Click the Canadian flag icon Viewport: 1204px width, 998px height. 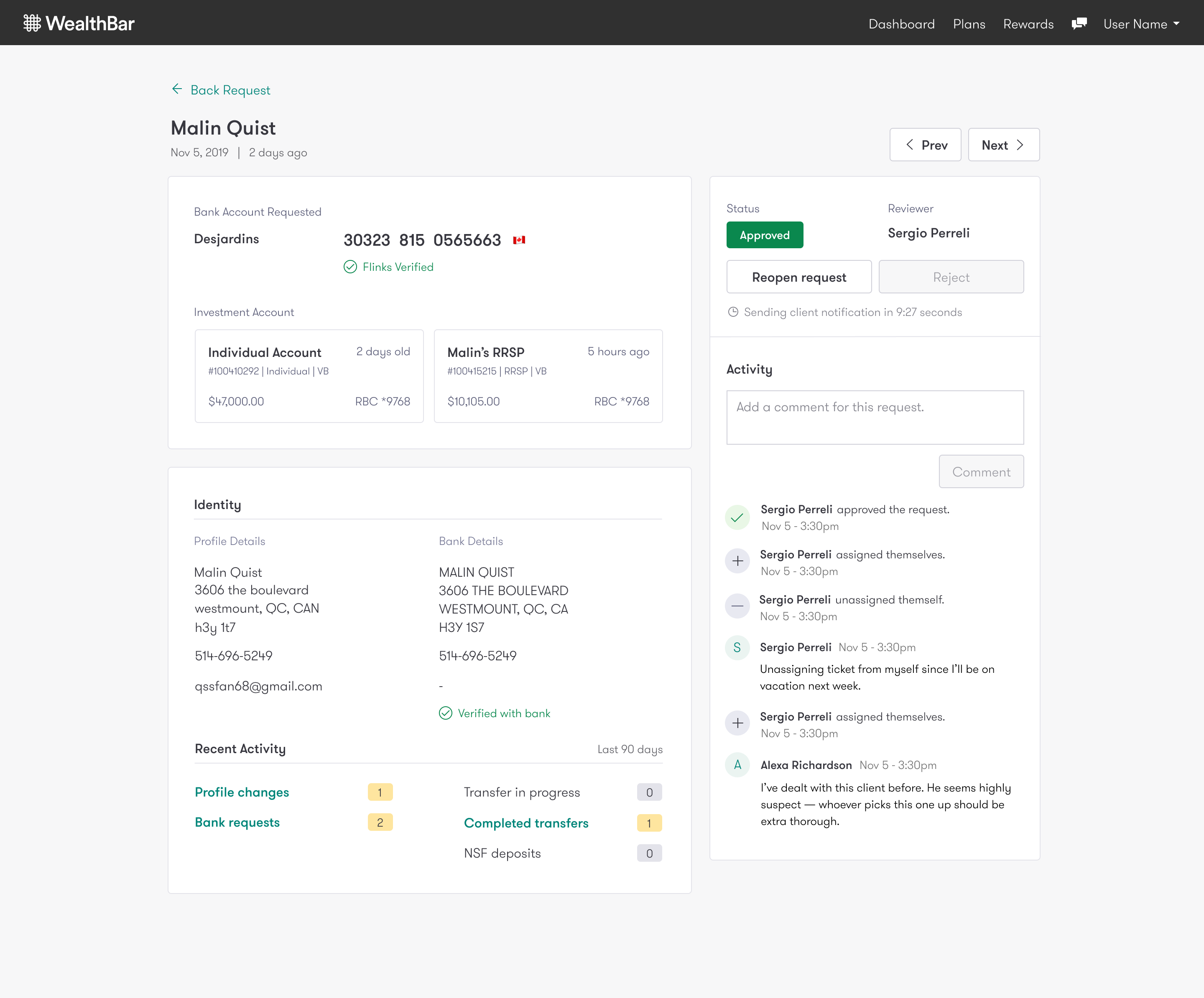pos(519,240)
